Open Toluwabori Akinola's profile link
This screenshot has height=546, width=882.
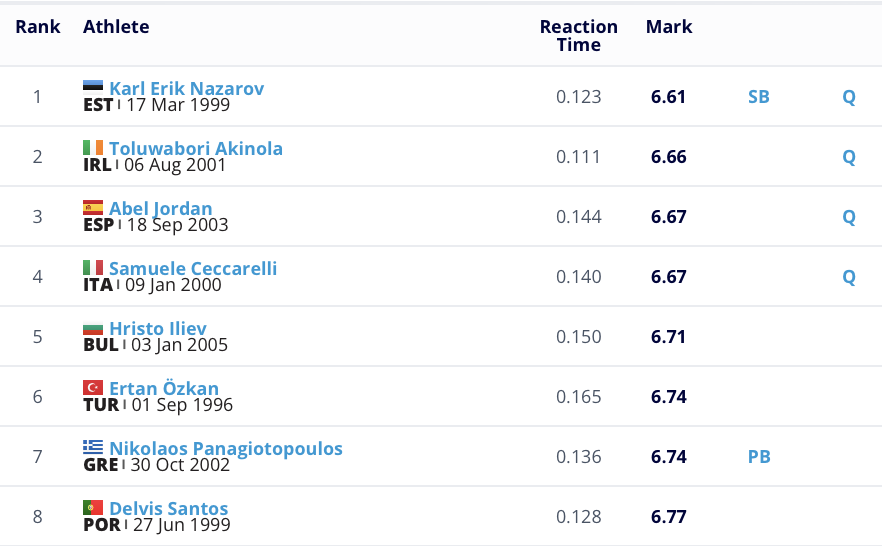[195, 148]
